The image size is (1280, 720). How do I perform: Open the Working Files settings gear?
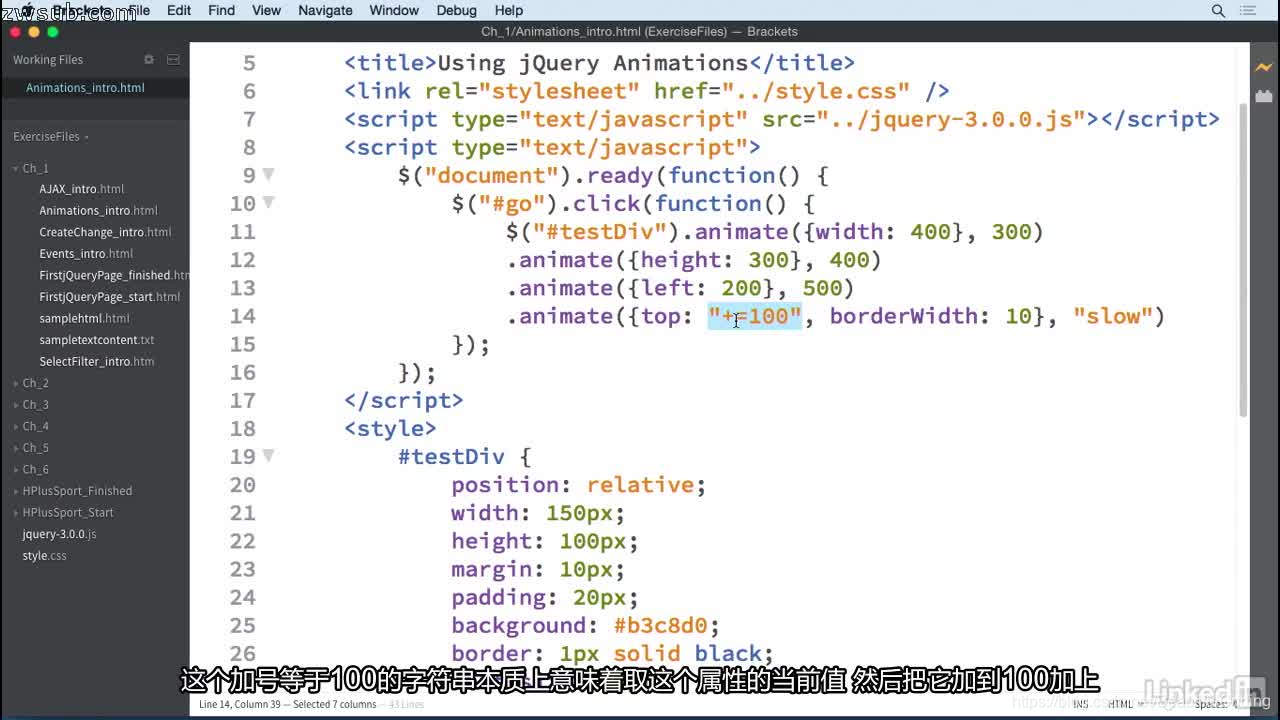coord(149,60)
